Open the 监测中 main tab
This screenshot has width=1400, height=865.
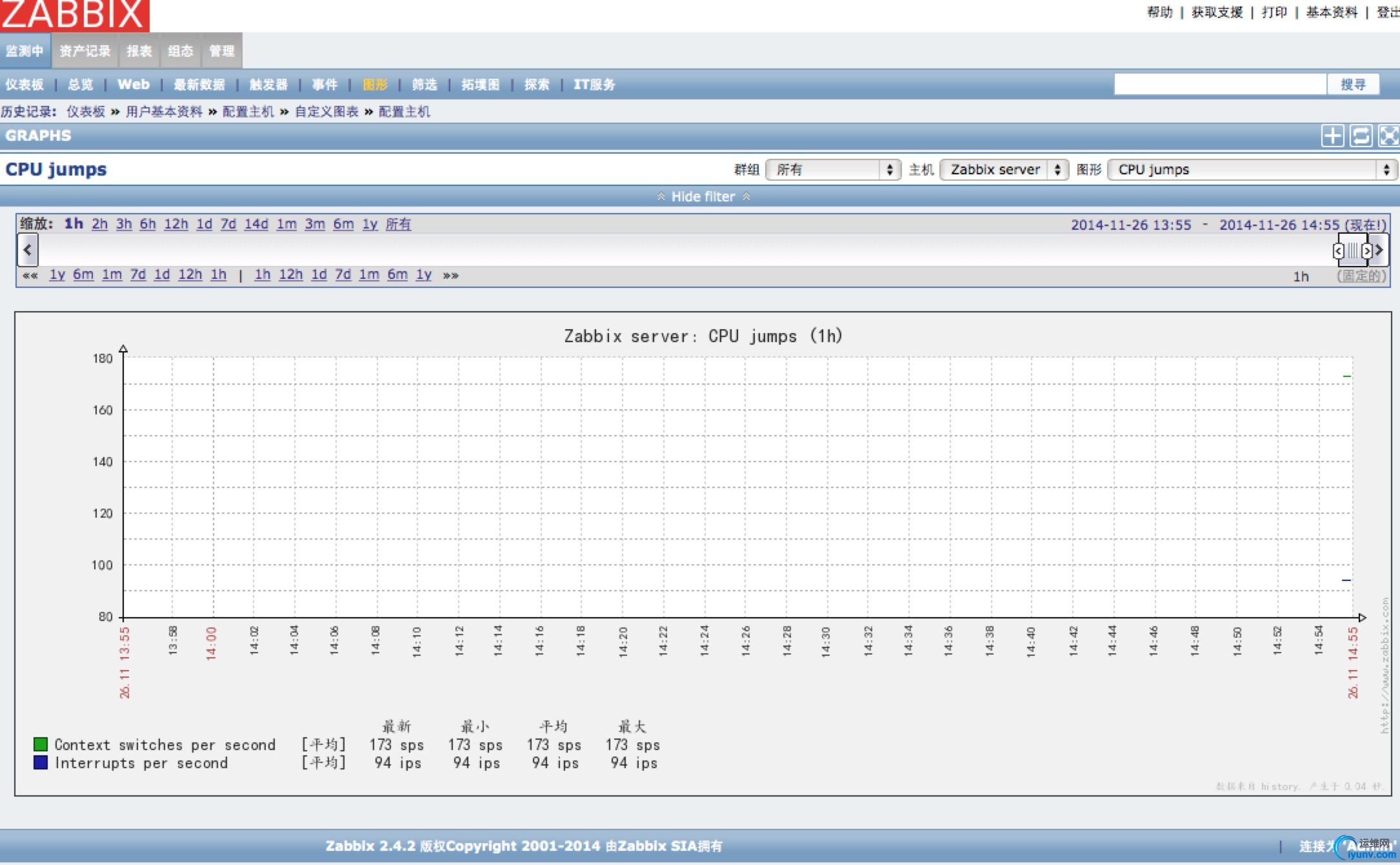pyautogui.click(x=25, y=51)
